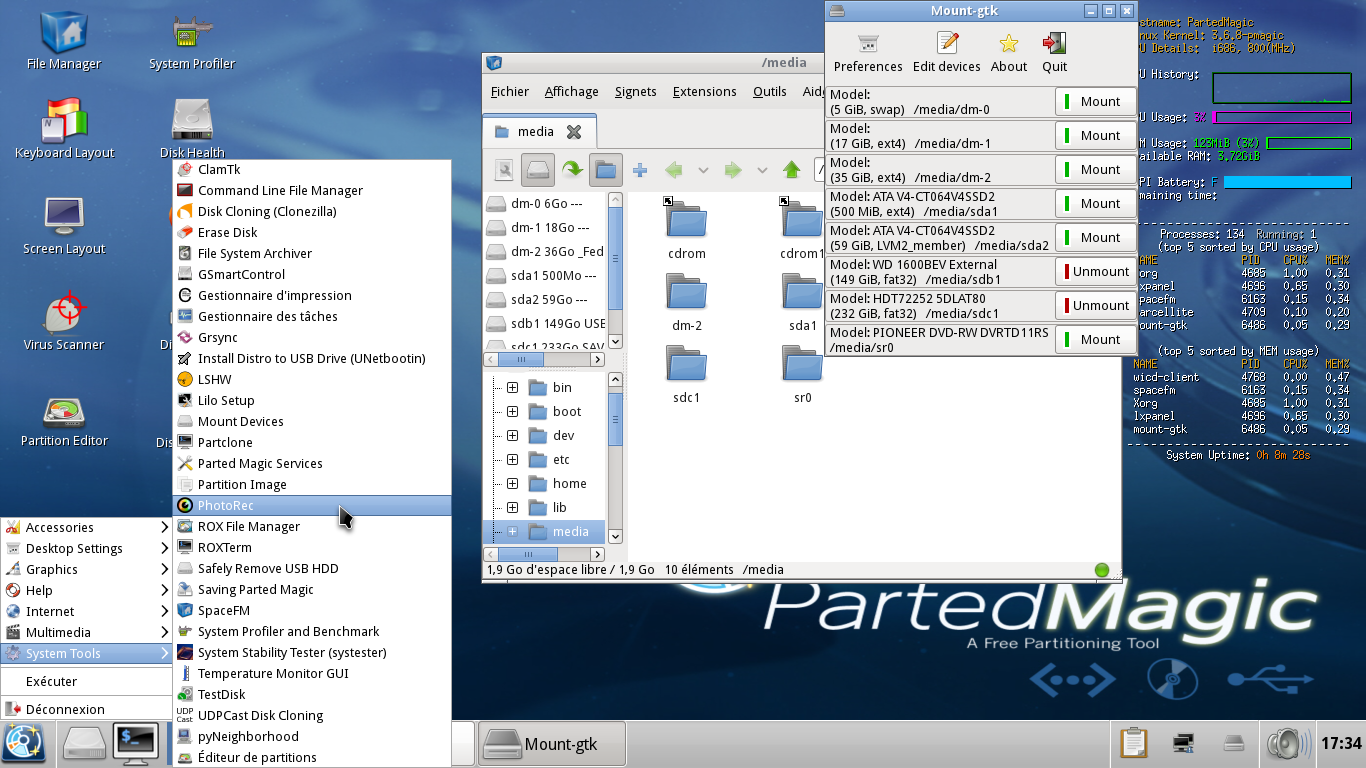
Task: Choose Déconnexion in the start menu
Action: point(87,709)
